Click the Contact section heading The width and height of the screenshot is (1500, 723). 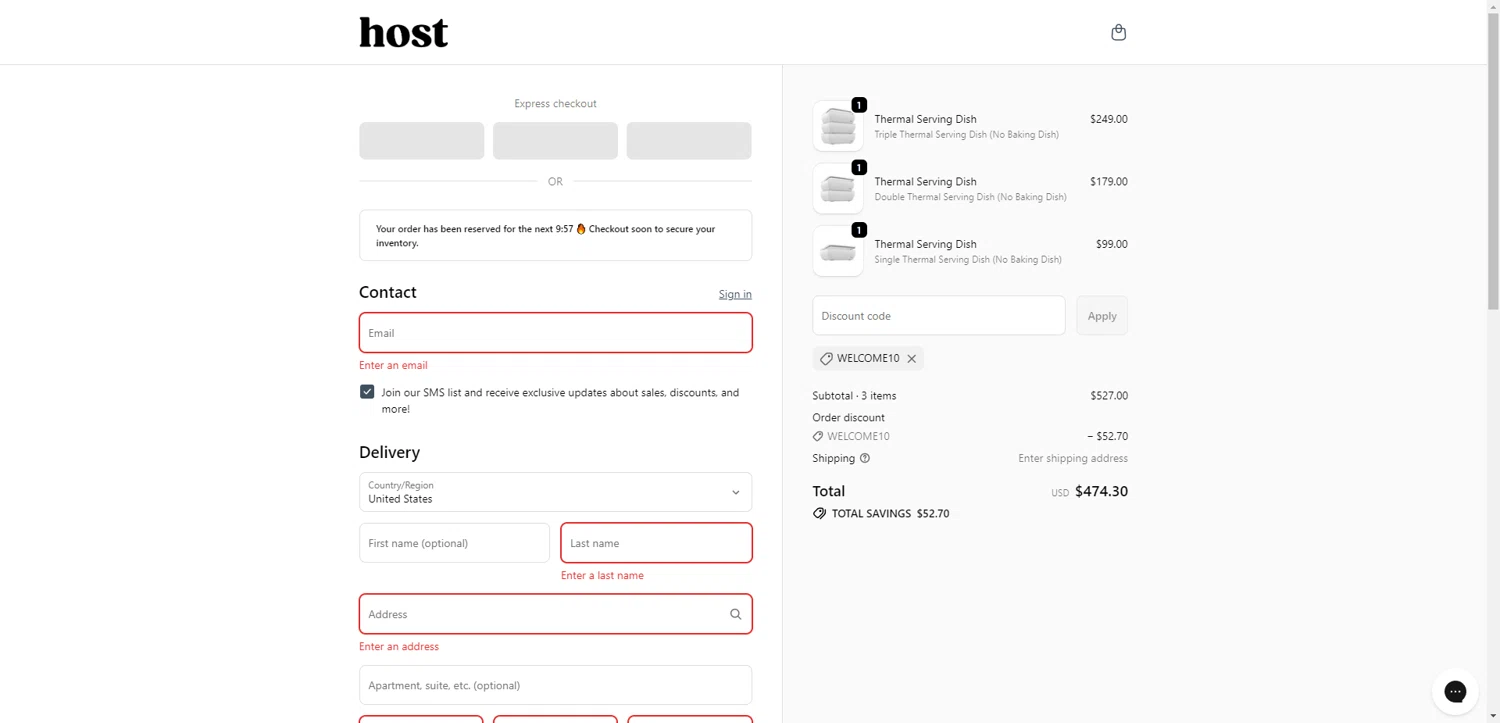tap(388, 292)
